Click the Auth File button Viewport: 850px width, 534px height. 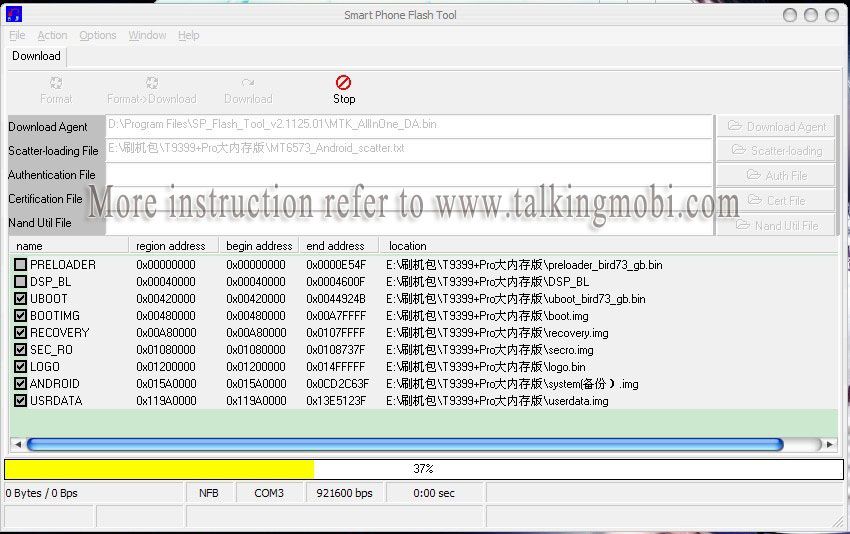click(776, 175)
